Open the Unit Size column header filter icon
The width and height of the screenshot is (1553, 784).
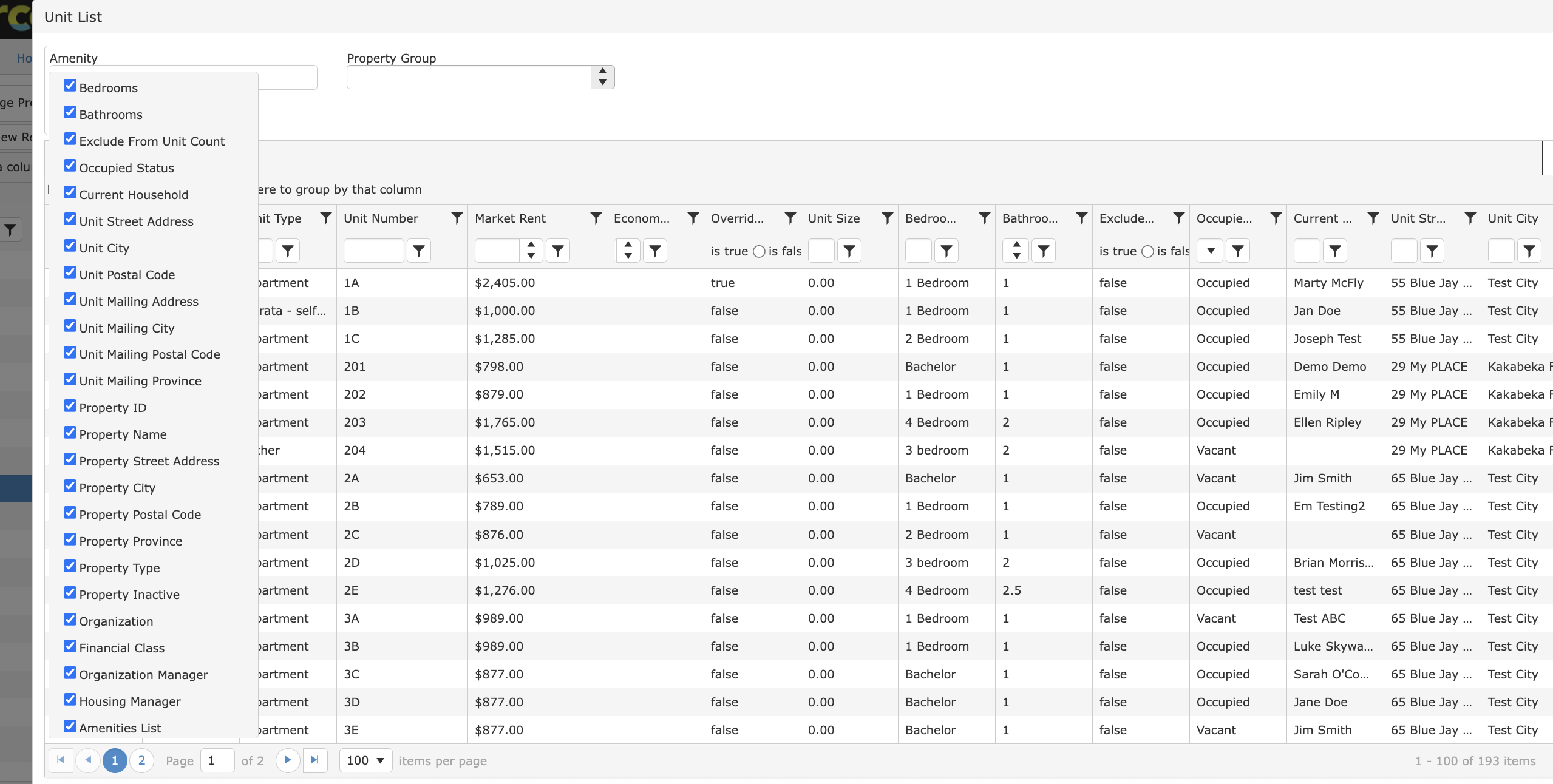pyautogui.click(x=887, y=218)
